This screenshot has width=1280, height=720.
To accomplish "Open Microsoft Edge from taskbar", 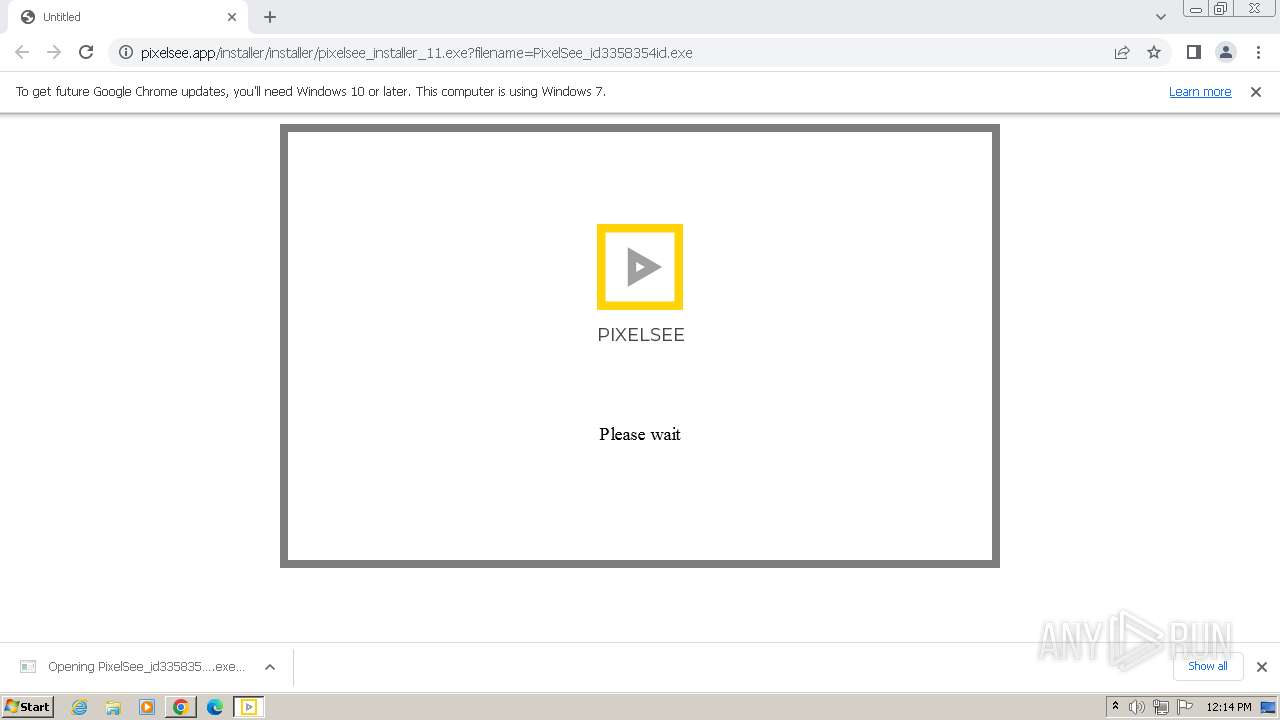I will click(215, 707).
